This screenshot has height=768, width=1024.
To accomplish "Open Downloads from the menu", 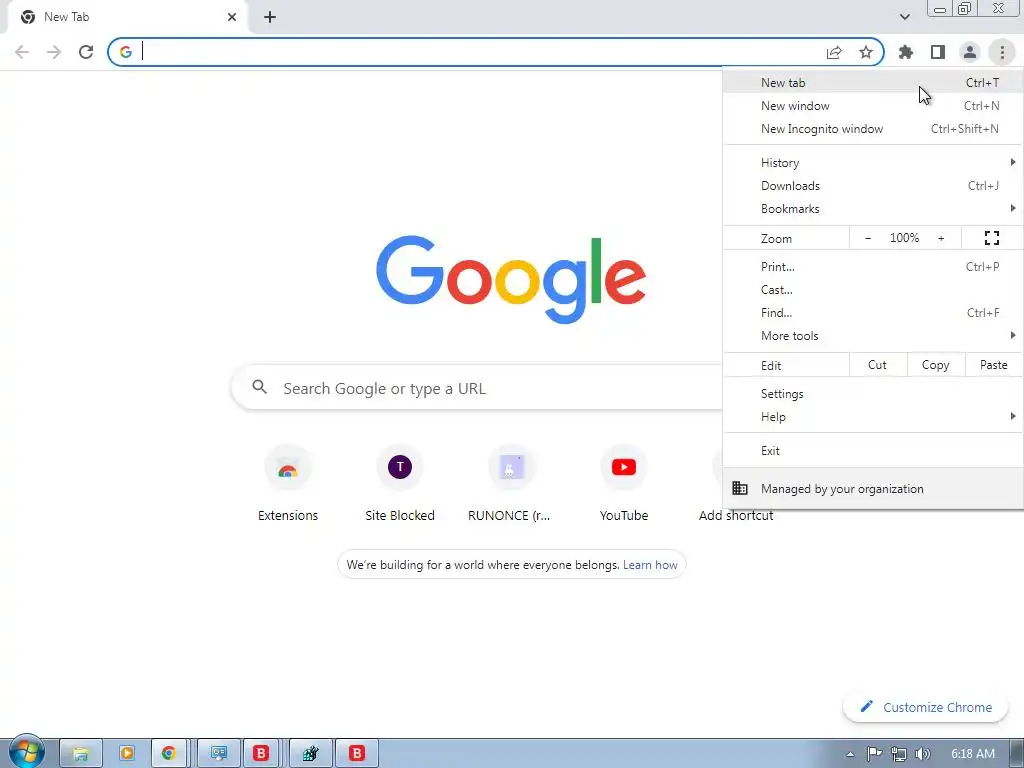I will point(872,185).
